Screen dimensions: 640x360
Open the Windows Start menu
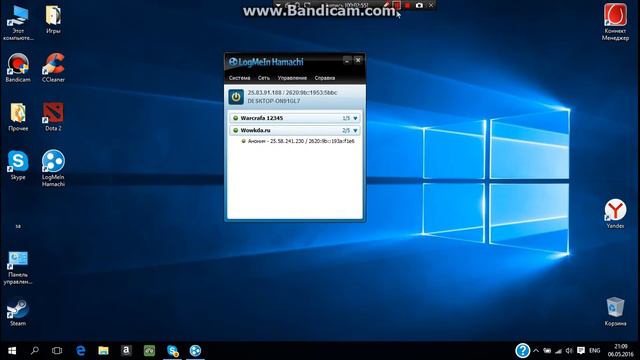coord(12,351)
